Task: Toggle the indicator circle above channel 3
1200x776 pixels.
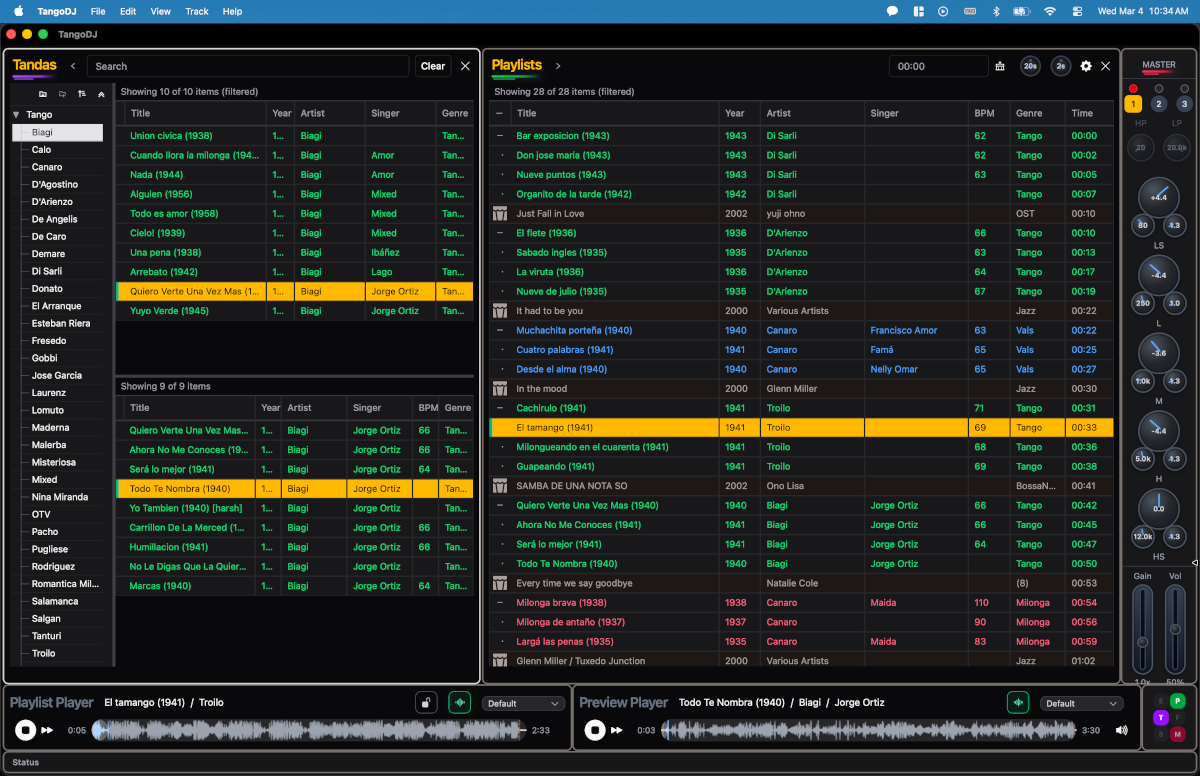Action: 1184,88
